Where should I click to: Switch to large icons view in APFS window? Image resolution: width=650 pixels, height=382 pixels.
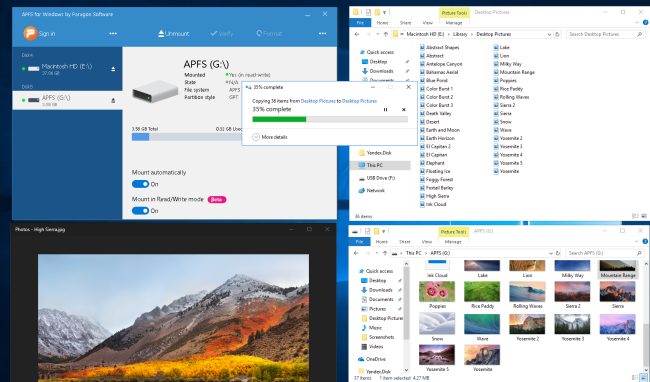pyautogui.click(x=643, y=377)
